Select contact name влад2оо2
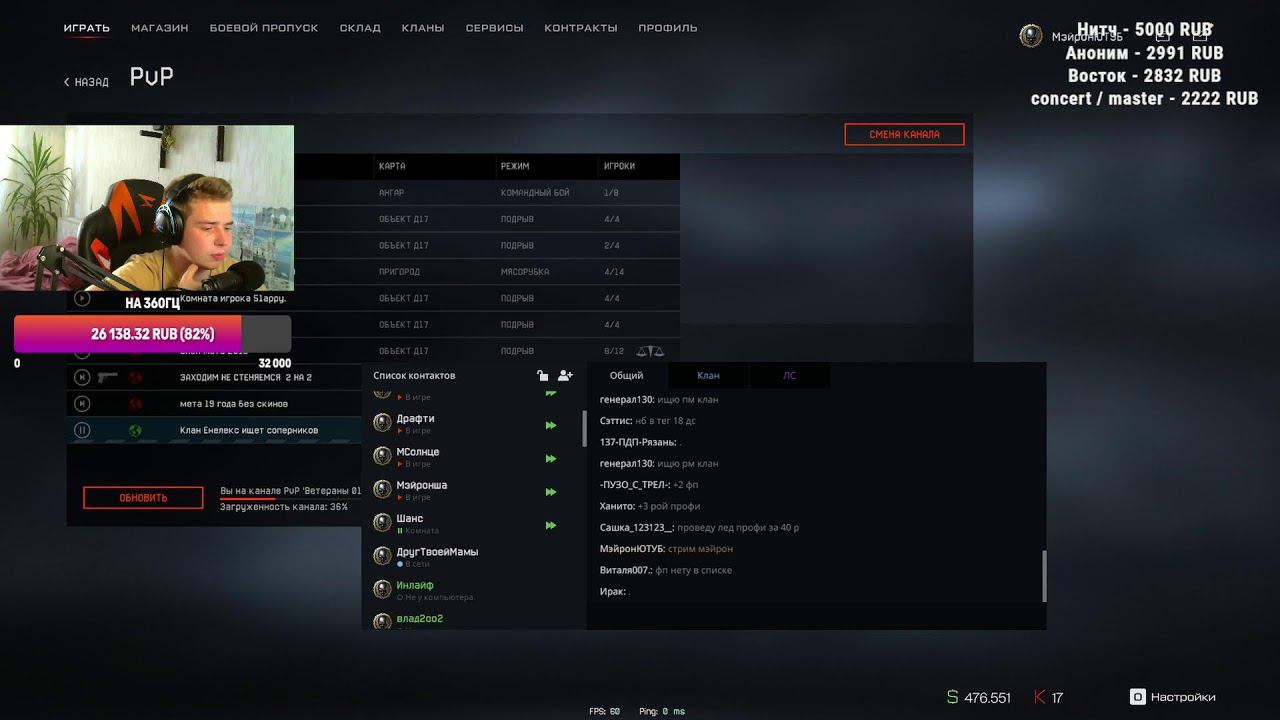 (419, 618)
